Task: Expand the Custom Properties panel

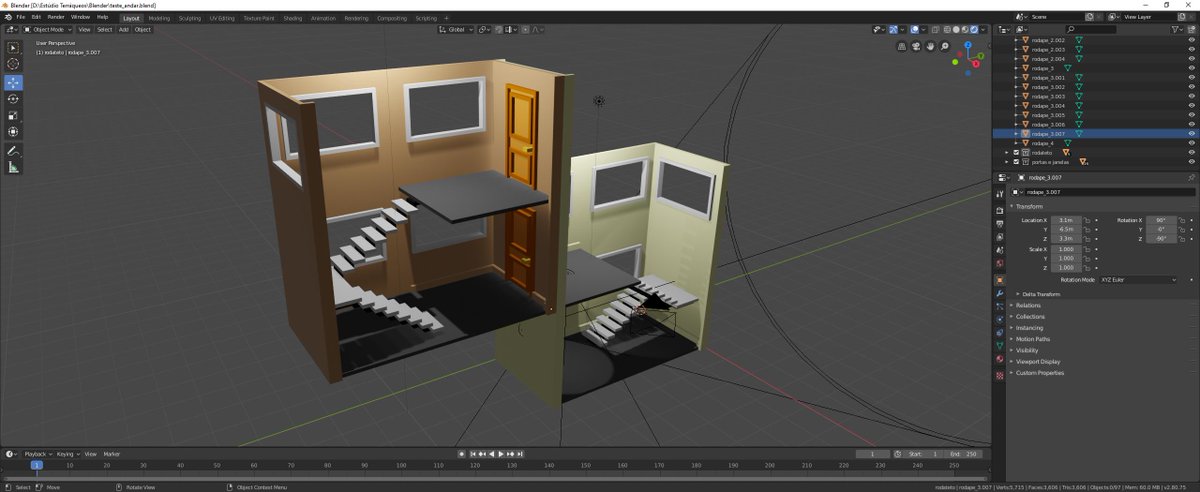Action: pos(1038,373)
